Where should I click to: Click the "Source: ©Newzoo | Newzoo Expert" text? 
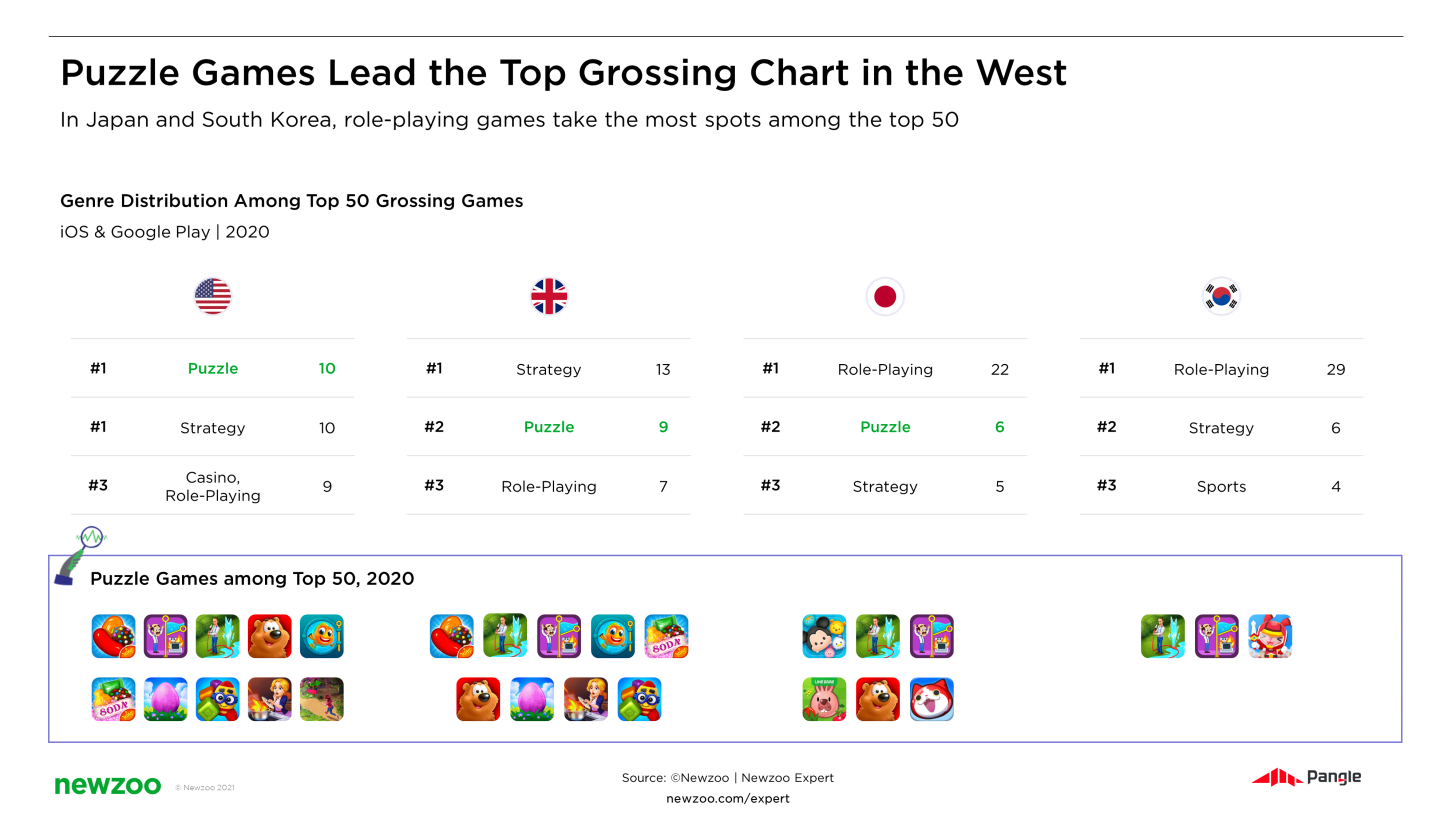[727, 778]
